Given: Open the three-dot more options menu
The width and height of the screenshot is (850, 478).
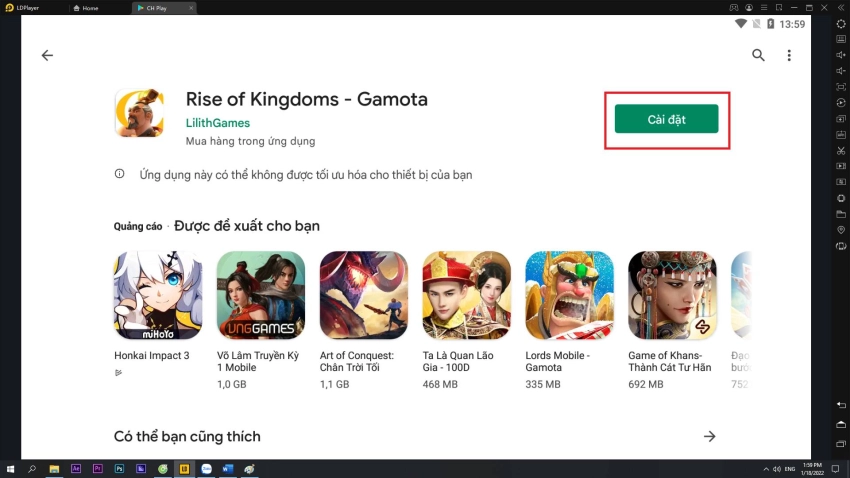Looking at the screenshot, I should [789, 56].
